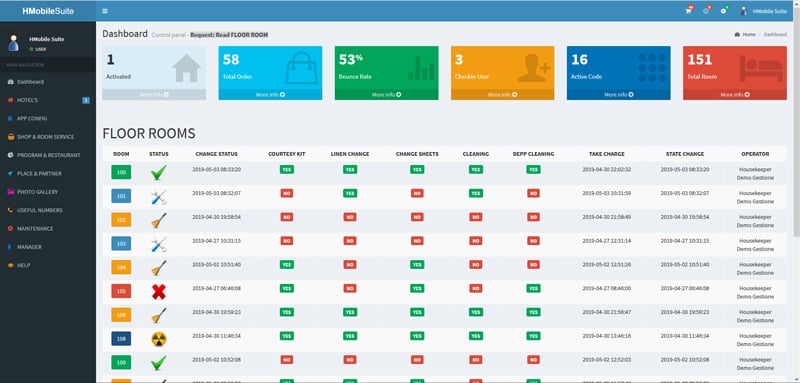800x383 pixels.
Task: Click the bar chart icon on Bounce Rate card
Action: click(x=421, y=68)
